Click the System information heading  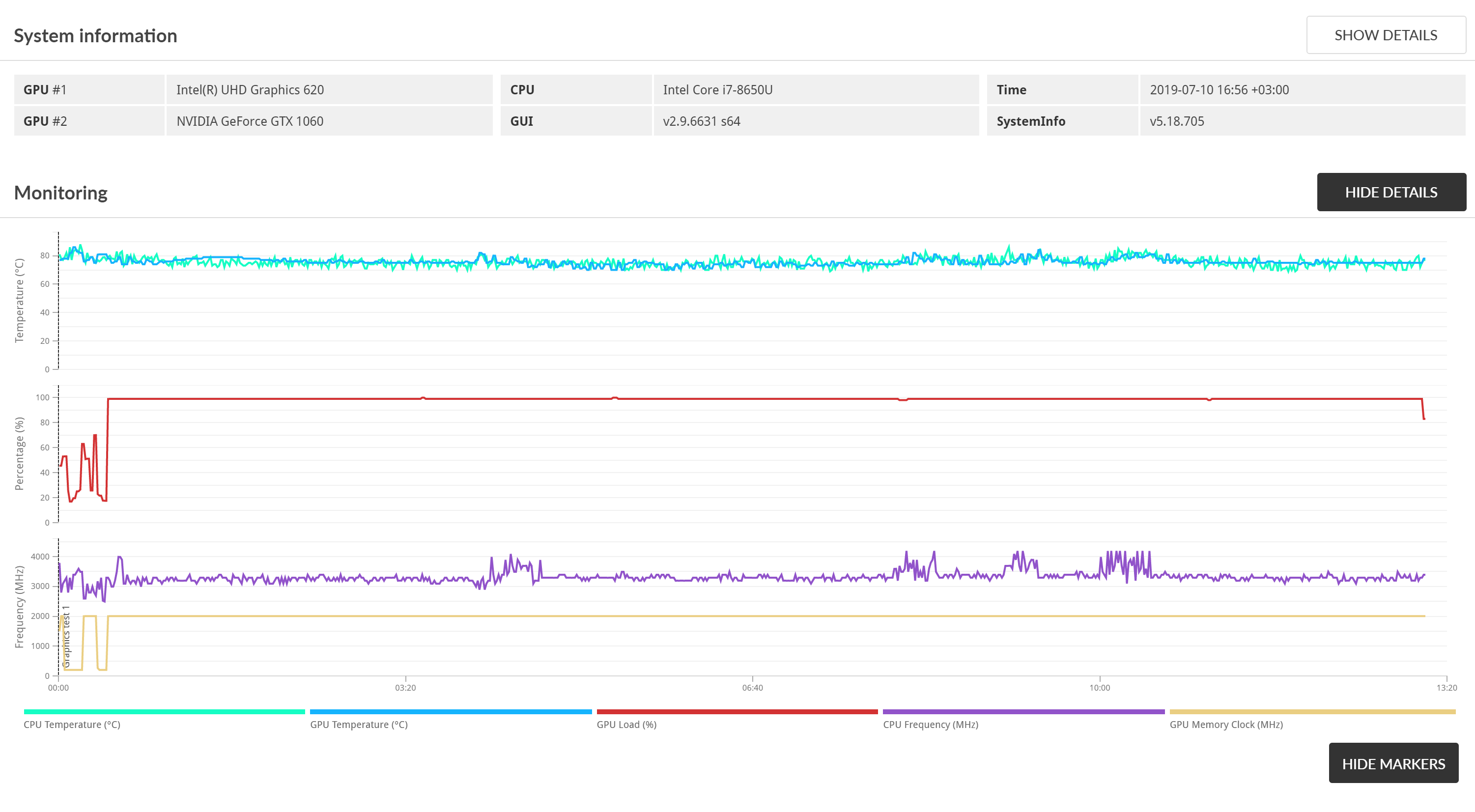click(96, 35)
